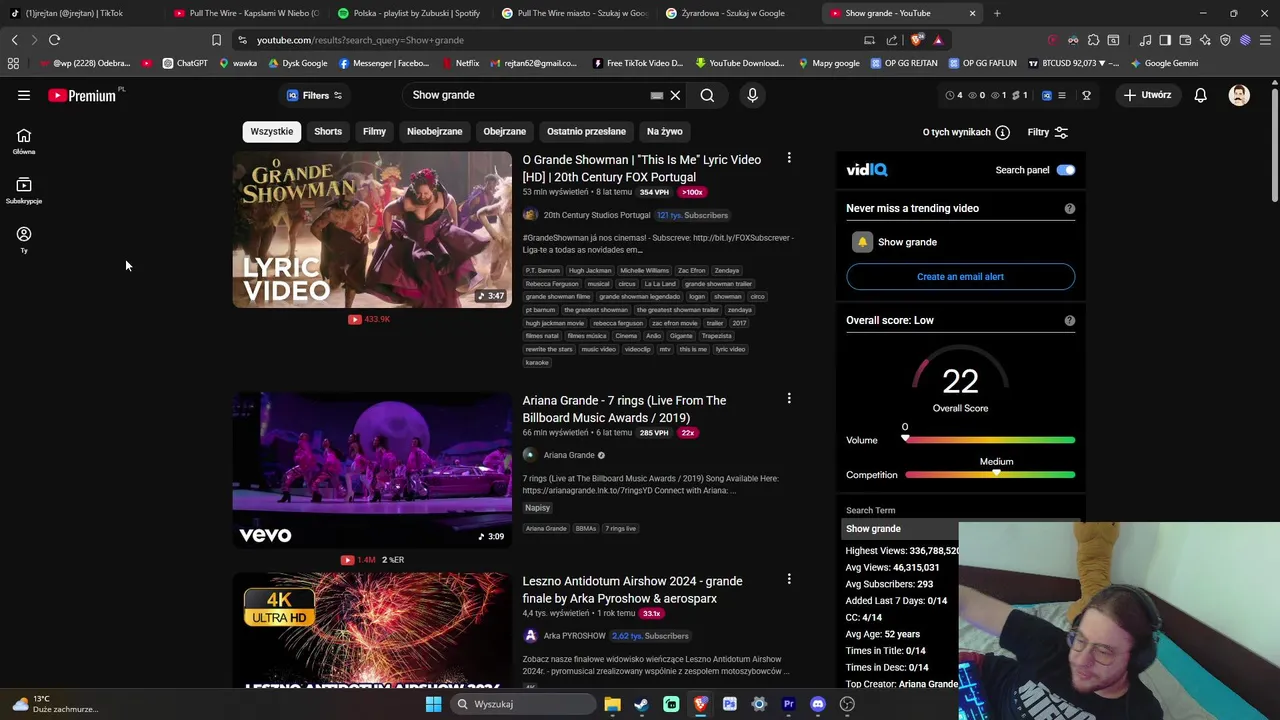The image size is (1280, 720).
Task: Open browser extensions puzzle icon
Action: pos(1093,40)
